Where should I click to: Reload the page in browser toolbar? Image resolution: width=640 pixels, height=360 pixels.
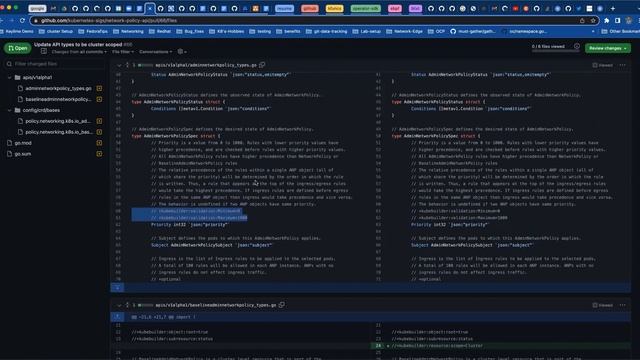pos(22,20)
